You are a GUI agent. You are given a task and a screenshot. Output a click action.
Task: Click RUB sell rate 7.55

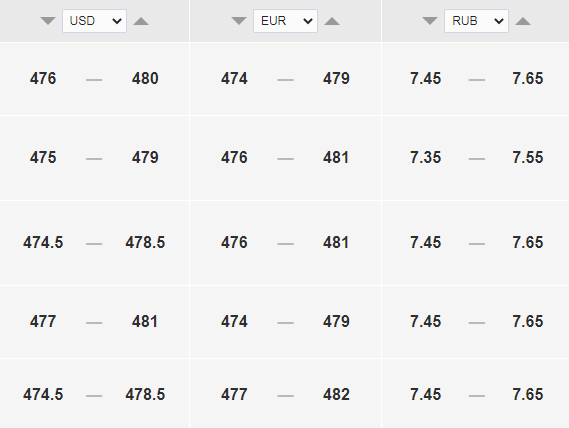tap(528, 158)
